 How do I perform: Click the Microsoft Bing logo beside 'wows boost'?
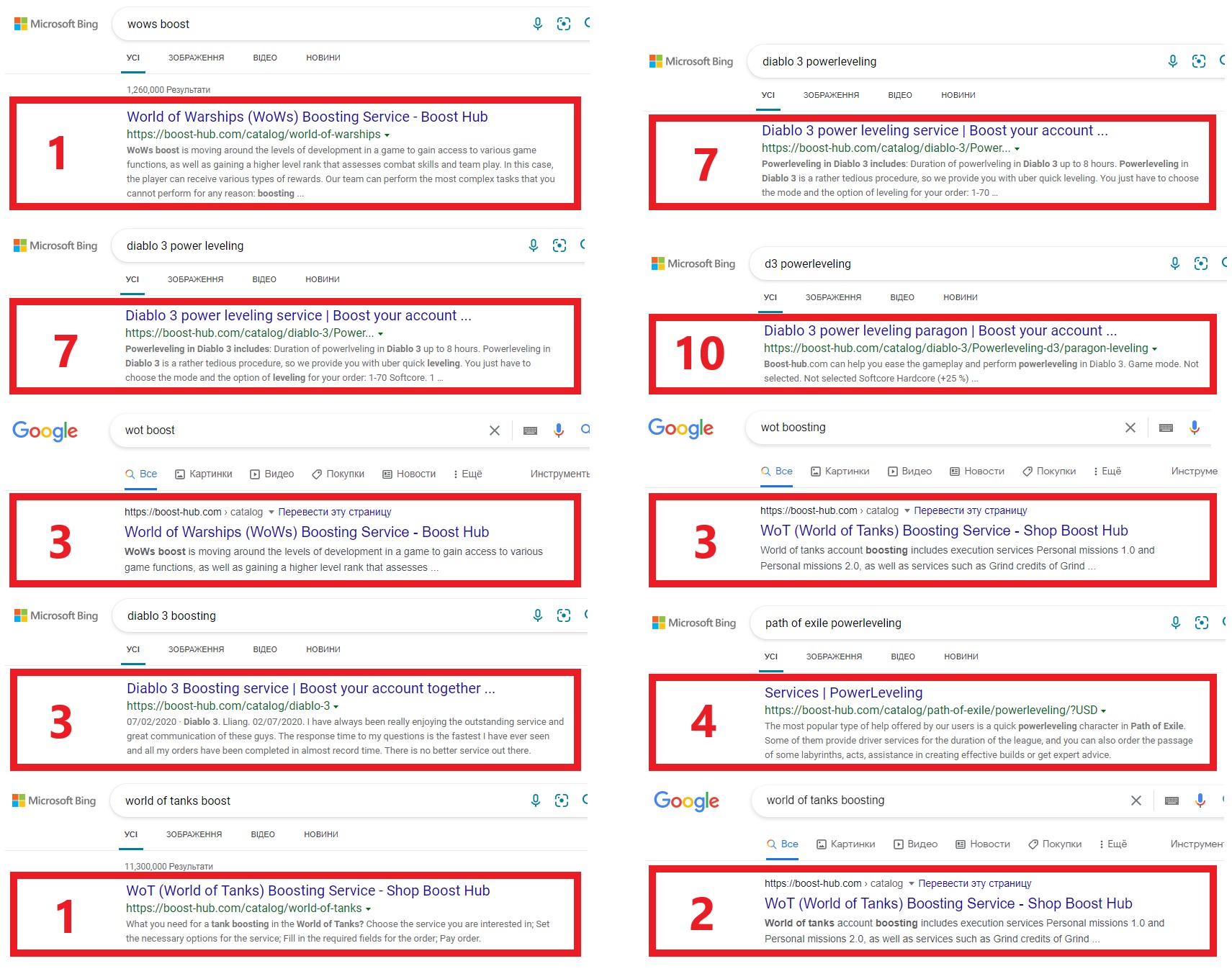[x=56, y=24]
